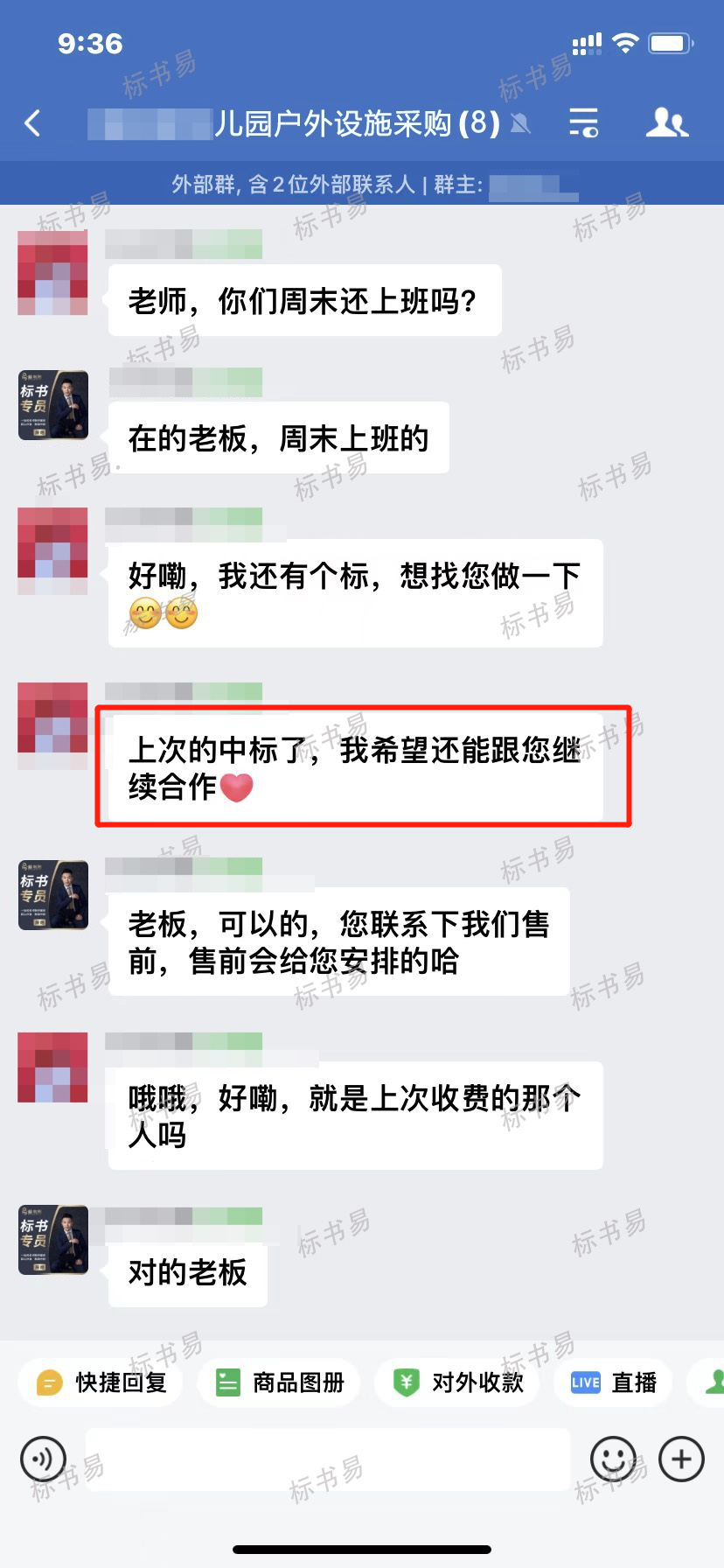Viewport: 724px width, 1568px height.
Task: Switch to voice input icon
Action: pyautogui.click(x=43, y=1459)
